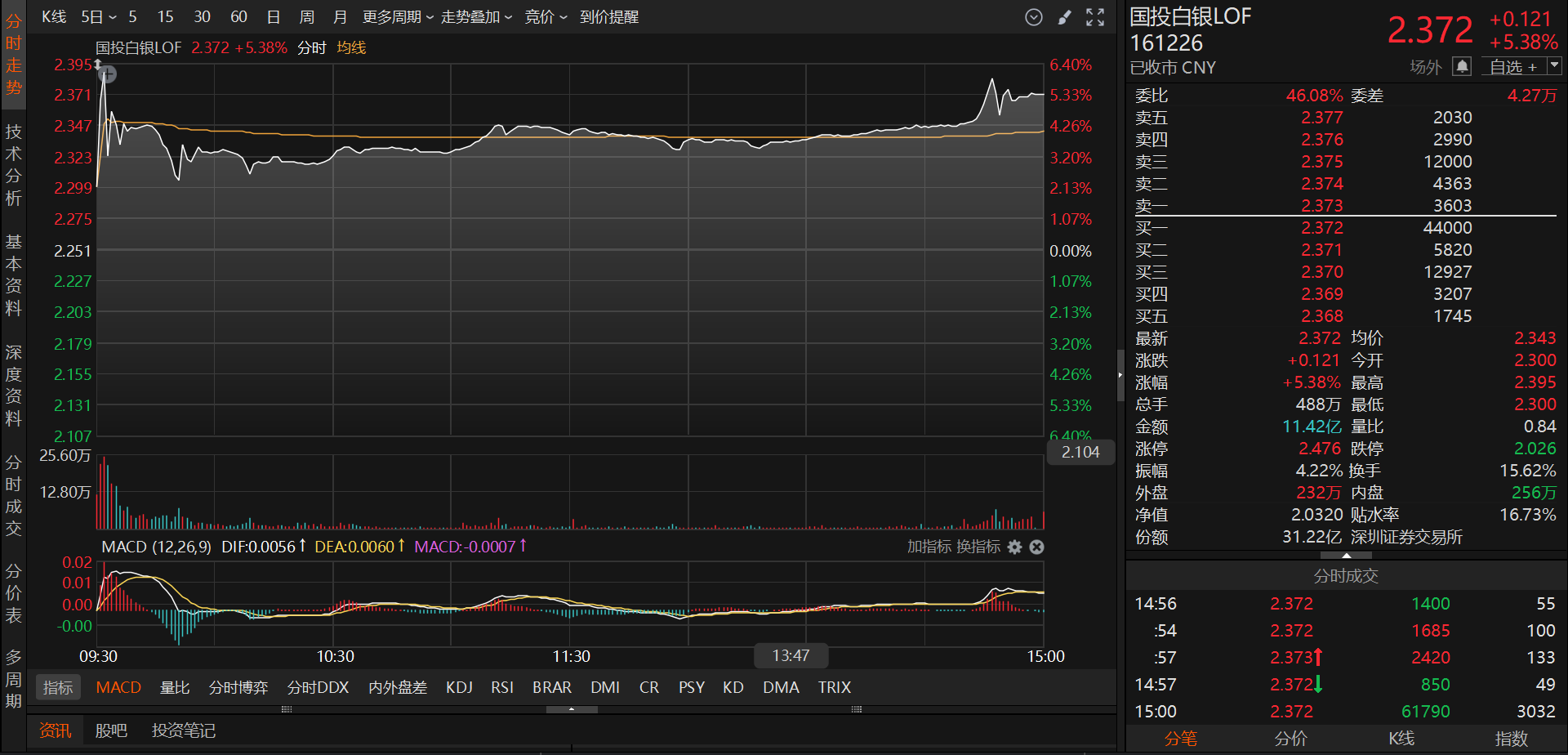Select the 分价 tab under trades list
1568x755 pixels.
1290,739
